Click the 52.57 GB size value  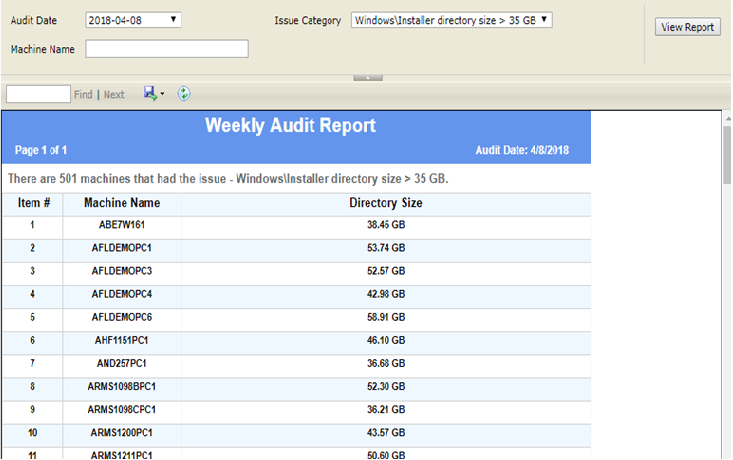coord(386,271)
